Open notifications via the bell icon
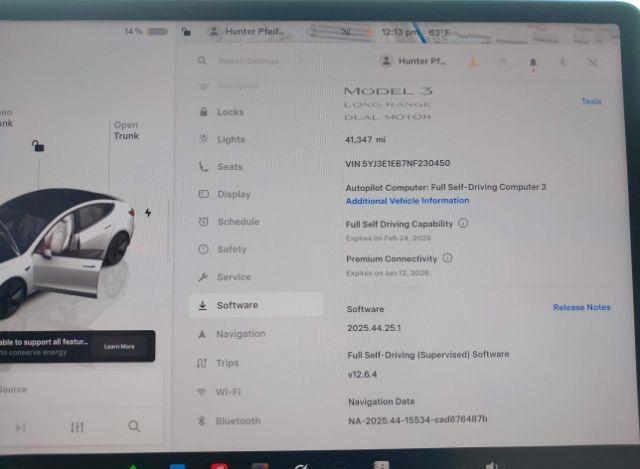 (x=532, y=62)
